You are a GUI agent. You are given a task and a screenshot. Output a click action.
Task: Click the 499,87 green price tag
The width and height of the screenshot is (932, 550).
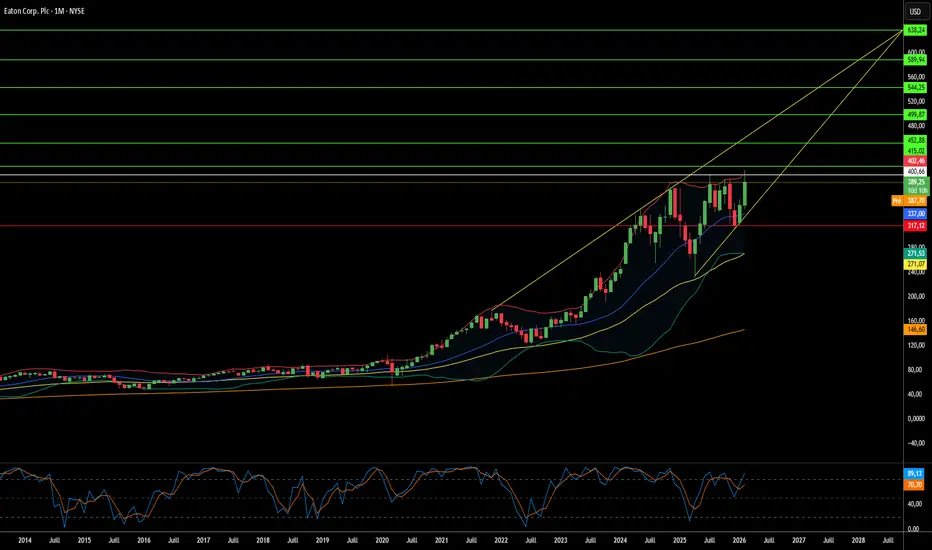point(915,115)
